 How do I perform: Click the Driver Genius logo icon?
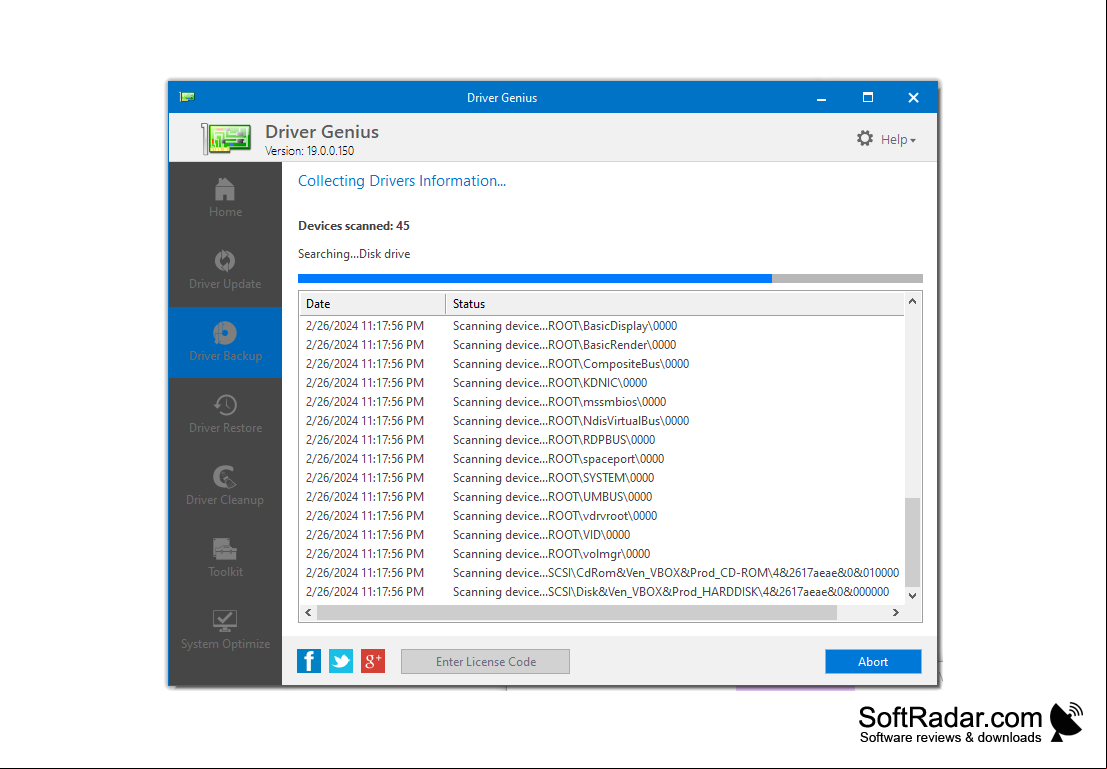pos(227,138)
